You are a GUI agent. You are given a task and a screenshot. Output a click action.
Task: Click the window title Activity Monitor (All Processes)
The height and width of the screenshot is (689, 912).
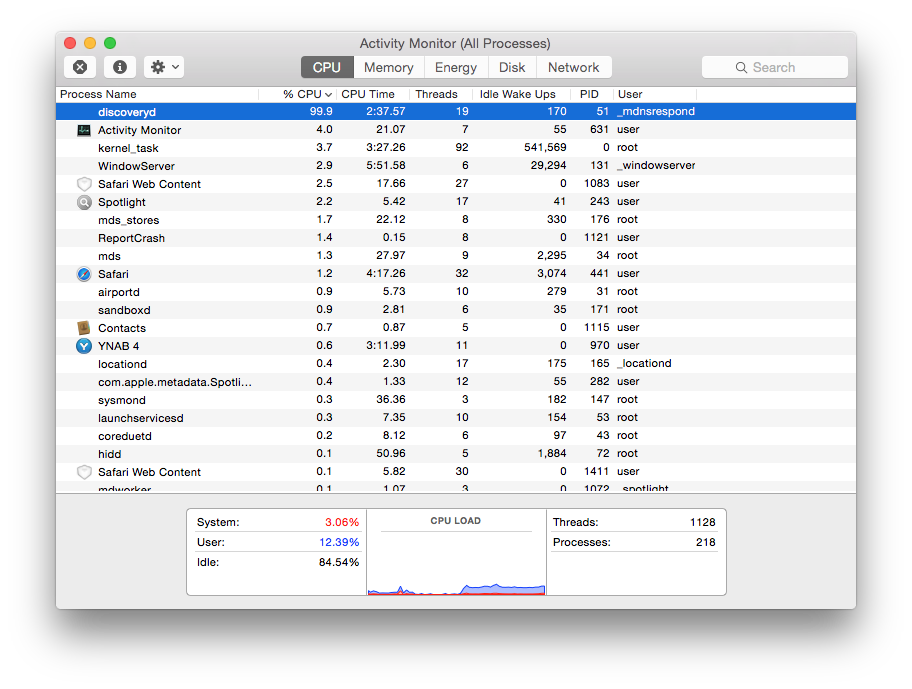pos(455,44)
